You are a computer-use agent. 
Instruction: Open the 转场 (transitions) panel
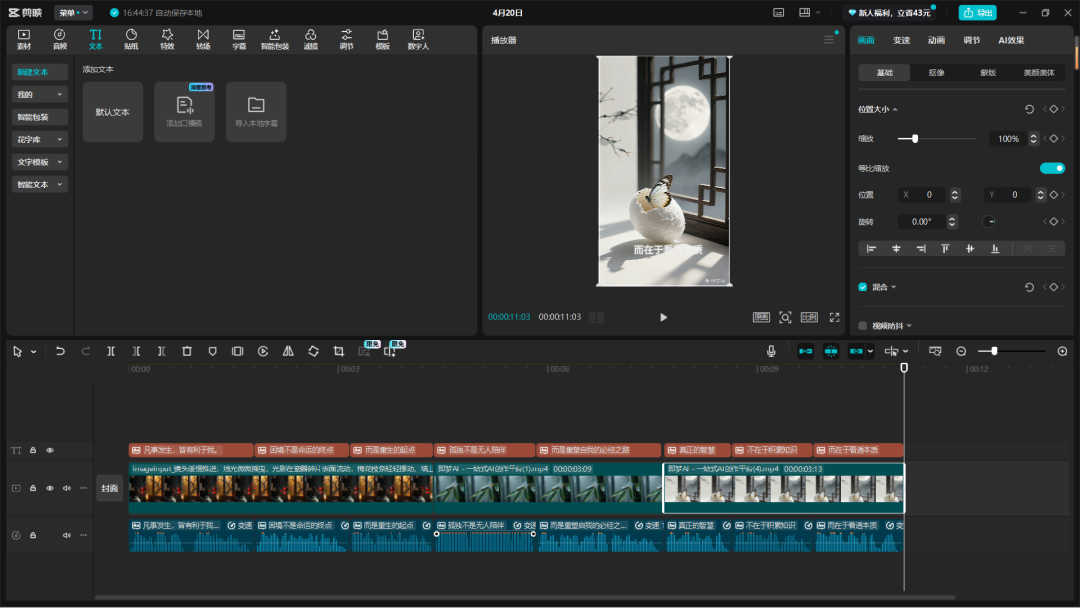click(x=203, y=39)
